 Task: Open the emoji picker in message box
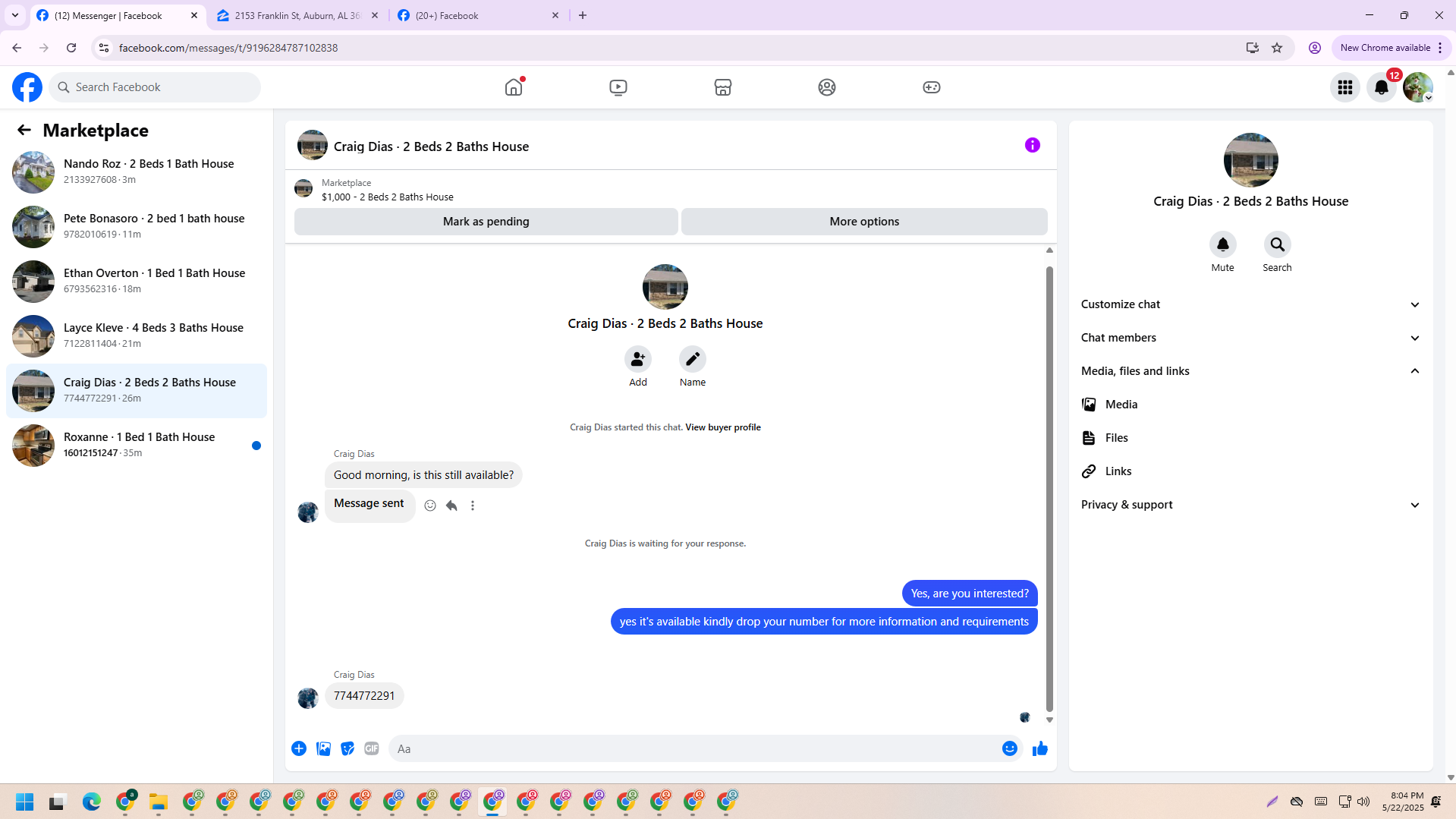pyautogui.click(x=1010, y=748)
